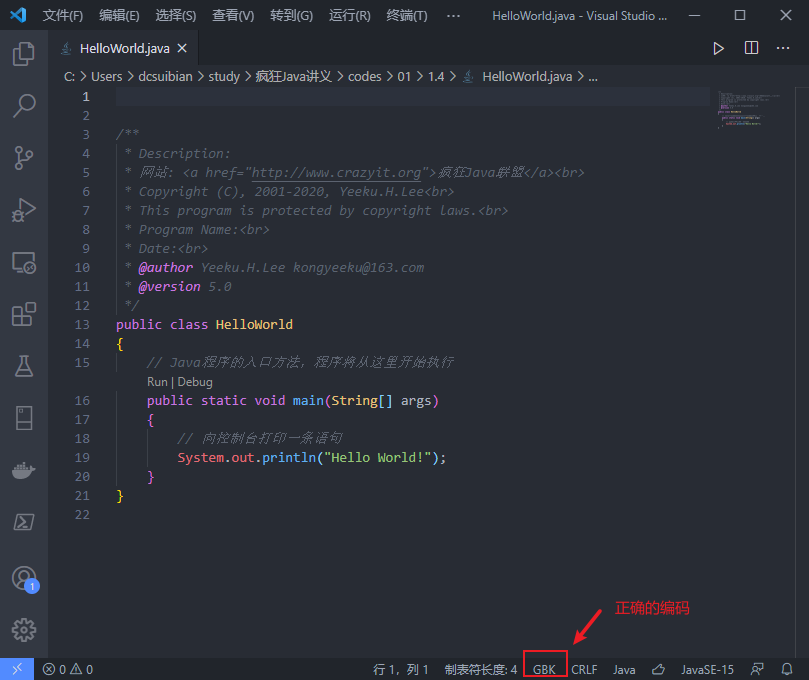This screenshot has width=809, height=680.
Task: Open the Run and Debug view
Action: click(24, 210)
